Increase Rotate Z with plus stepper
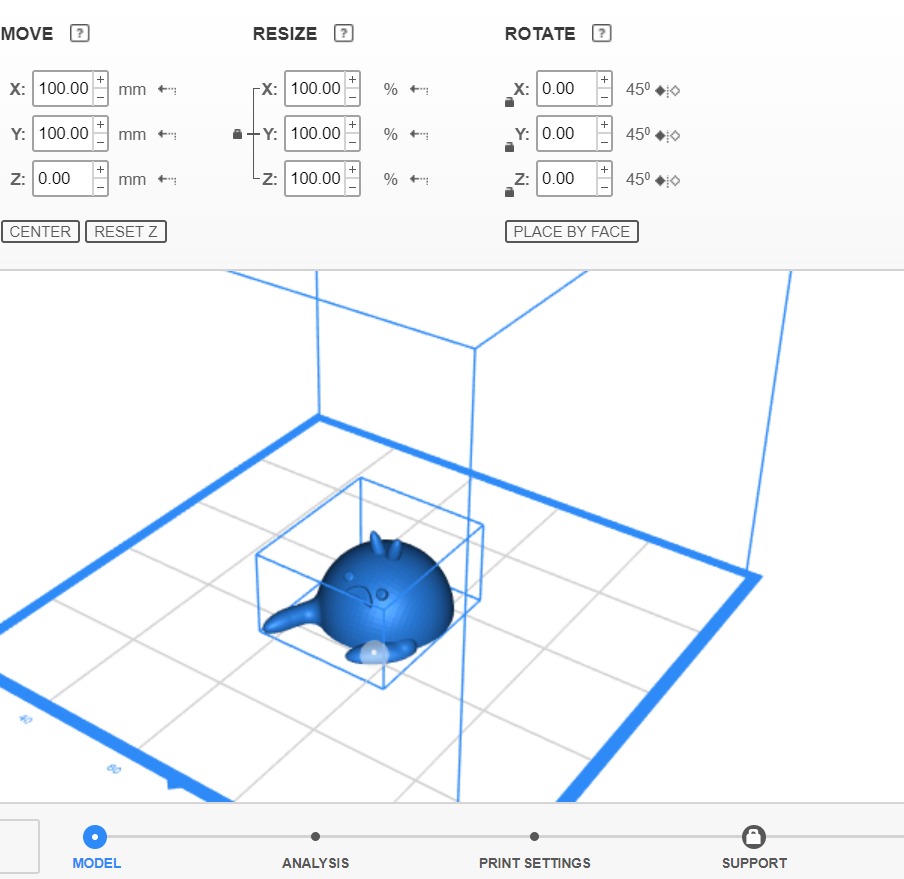Screen dimensions: 904x879 pyautogui.click(x=604, y=169)
